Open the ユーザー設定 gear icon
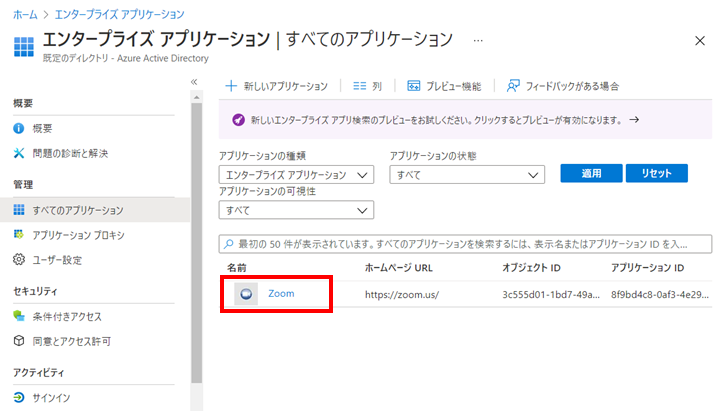Screen dimensions: 724x411 click(18, 260)
